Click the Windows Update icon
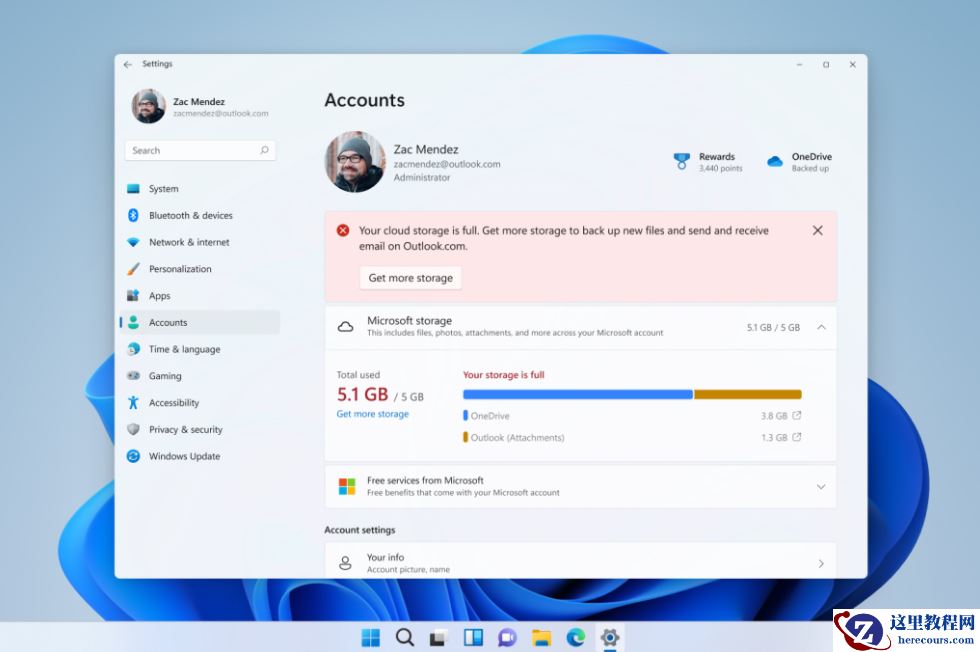Image resolution: width=980 pixels, height=652 pixels. click(133, 456)
